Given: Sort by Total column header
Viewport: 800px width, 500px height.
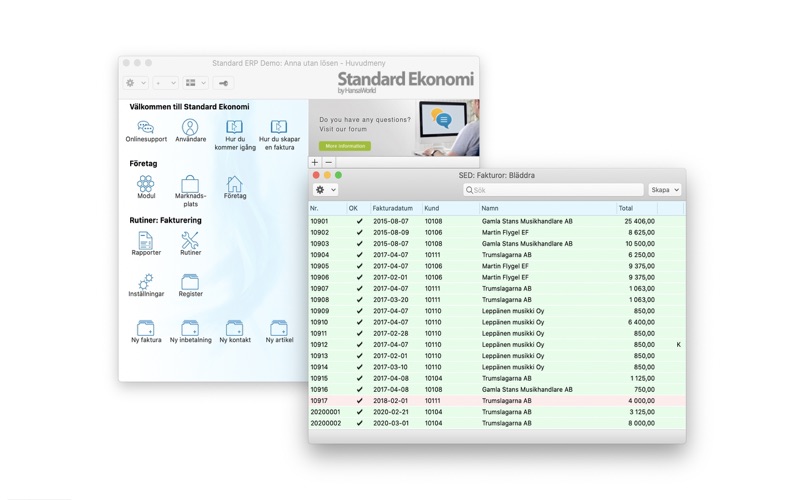Looking at the screenshot, I should [x=637, y=208].
